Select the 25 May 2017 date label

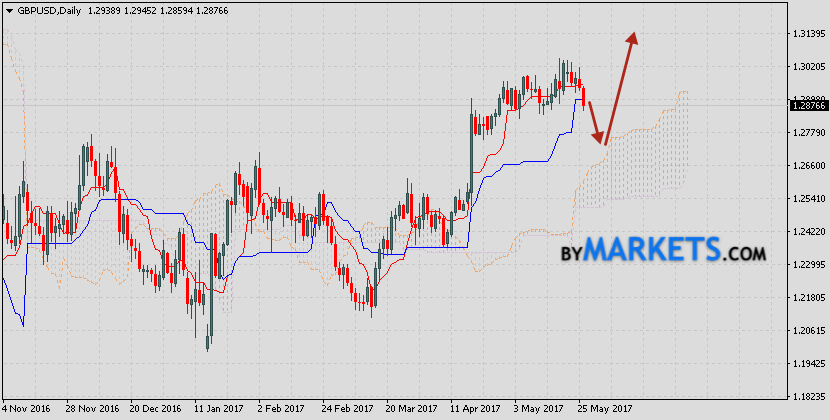pyautogui.click(x=605, y=409)
